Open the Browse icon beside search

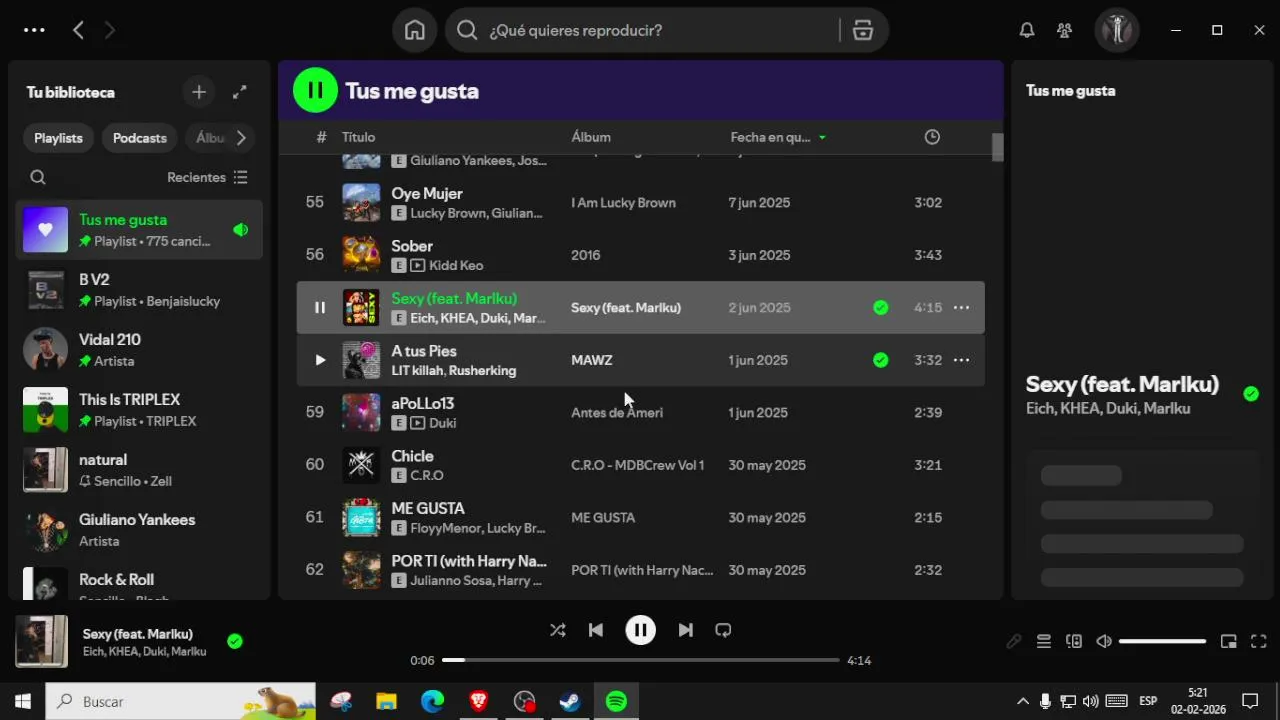pyautogui.click(x=863, y=30)
